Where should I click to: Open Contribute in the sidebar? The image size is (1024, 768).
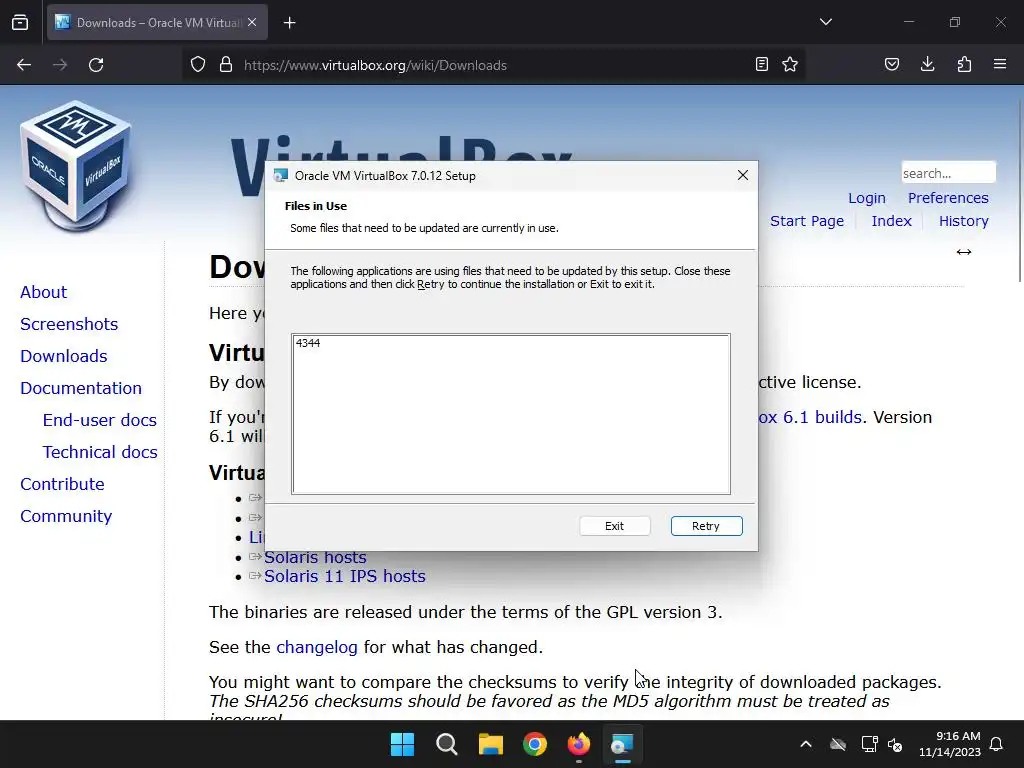click(x=62, y=484)
